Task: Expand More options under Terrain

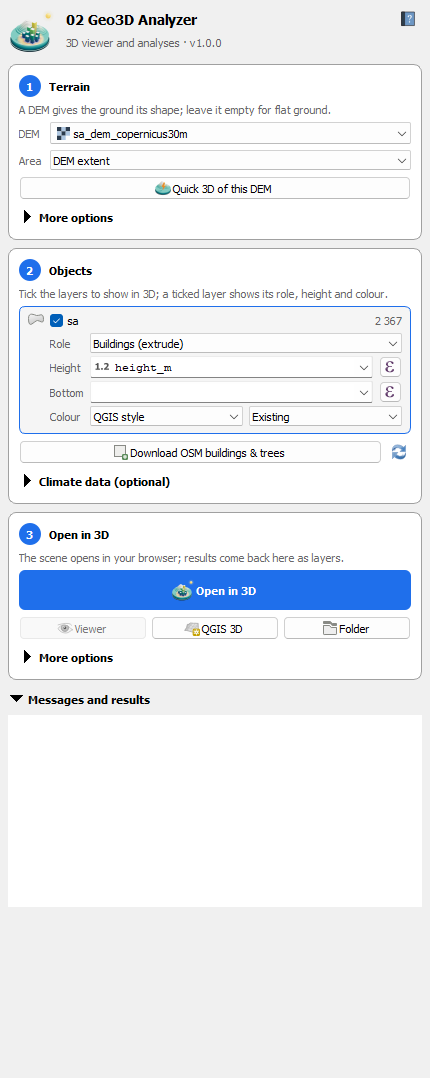Action: [x=67, y=218]
